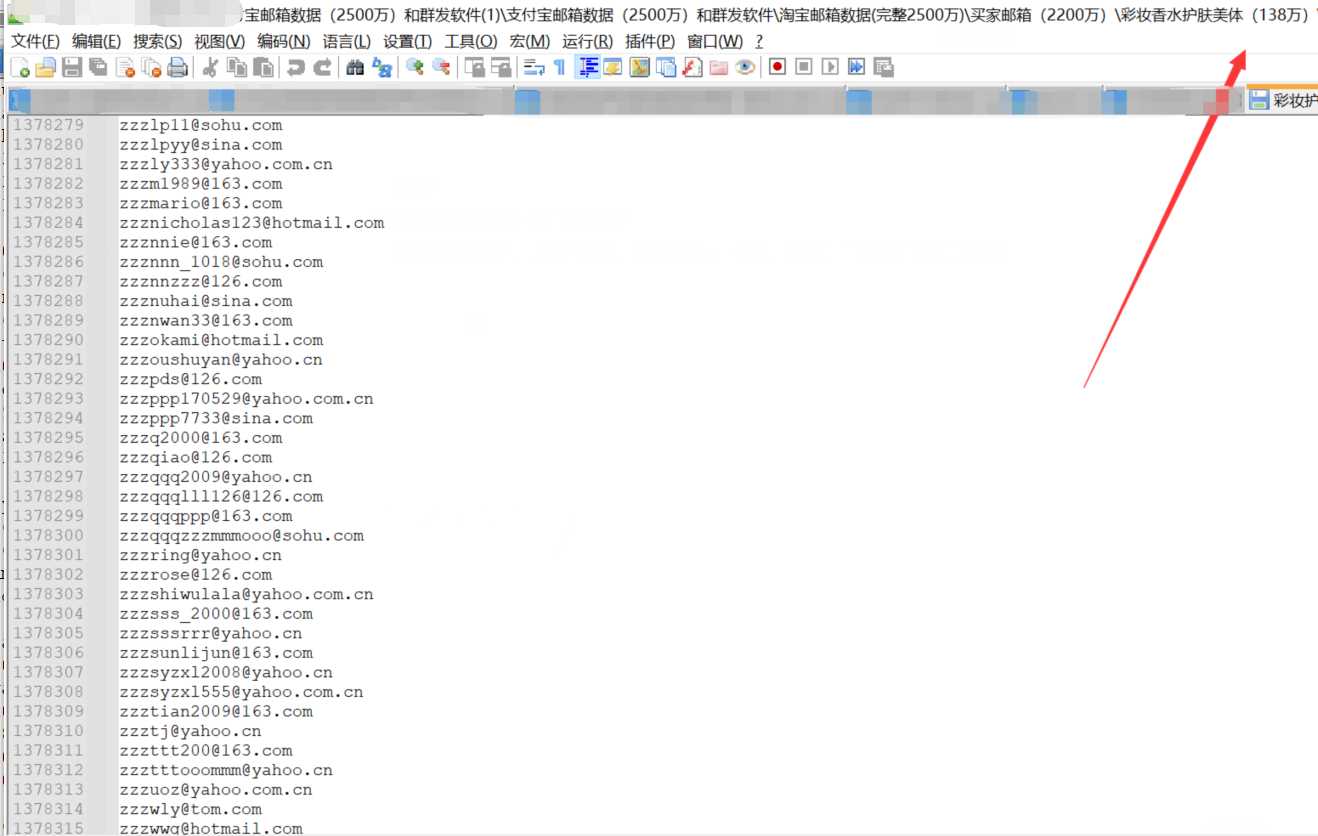The width and height of the screenshot is (1318, 836).
Task: Switch to the 彩妆护 document tab
Action: click(x=1282, y=100)
